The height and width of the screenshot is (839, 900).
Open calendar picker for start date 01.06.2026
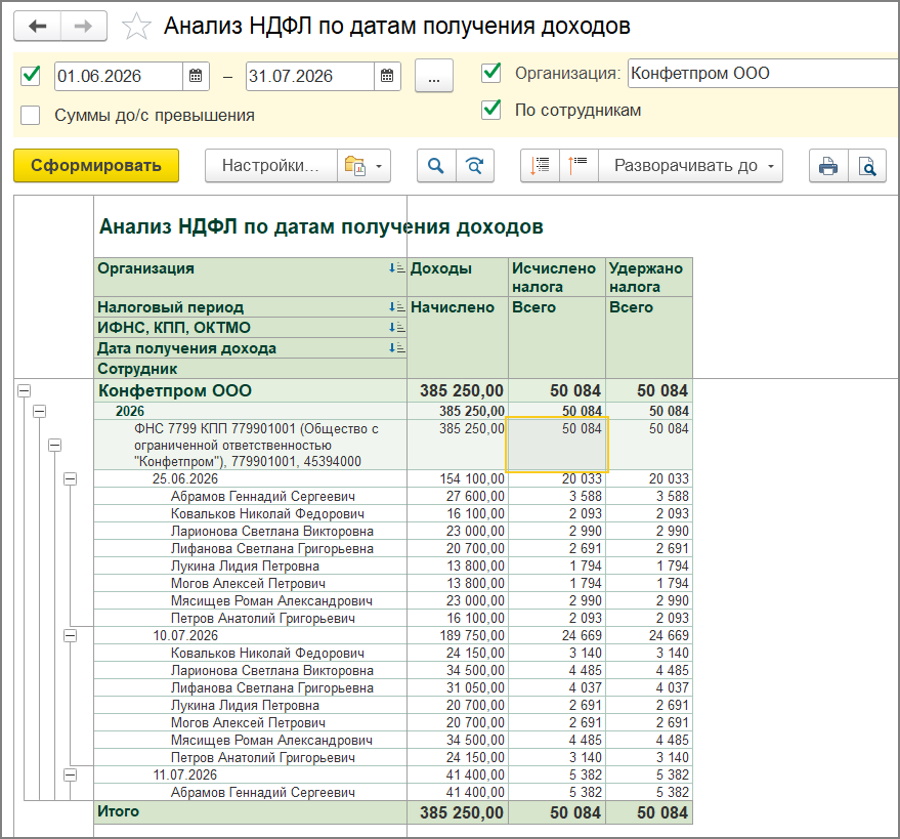196,76
